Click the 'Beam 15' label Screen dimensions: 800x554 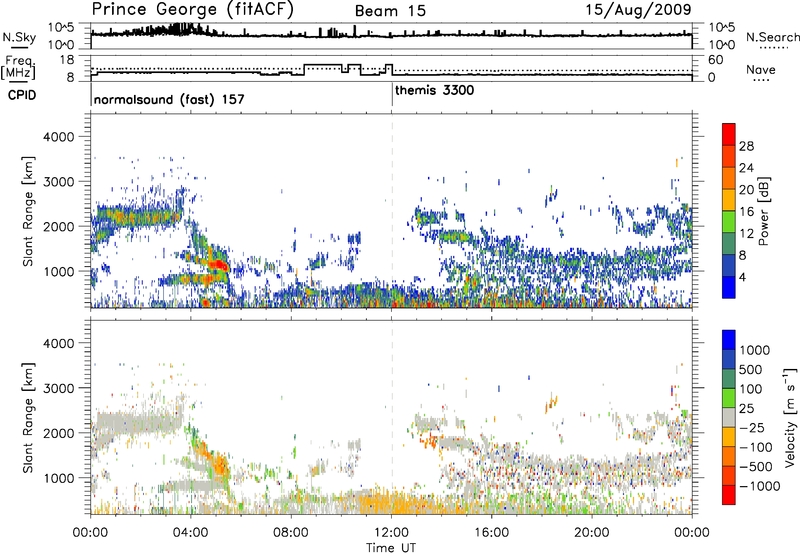tap(390, 11)
